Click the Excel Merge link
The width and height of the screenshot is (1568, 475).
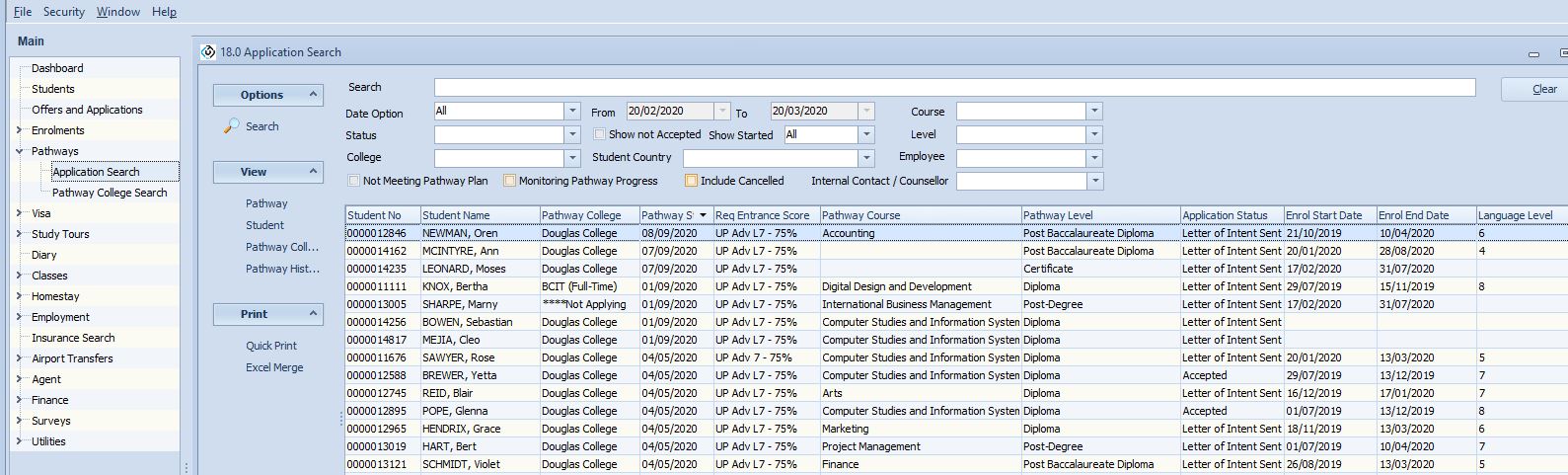(274, 367)
